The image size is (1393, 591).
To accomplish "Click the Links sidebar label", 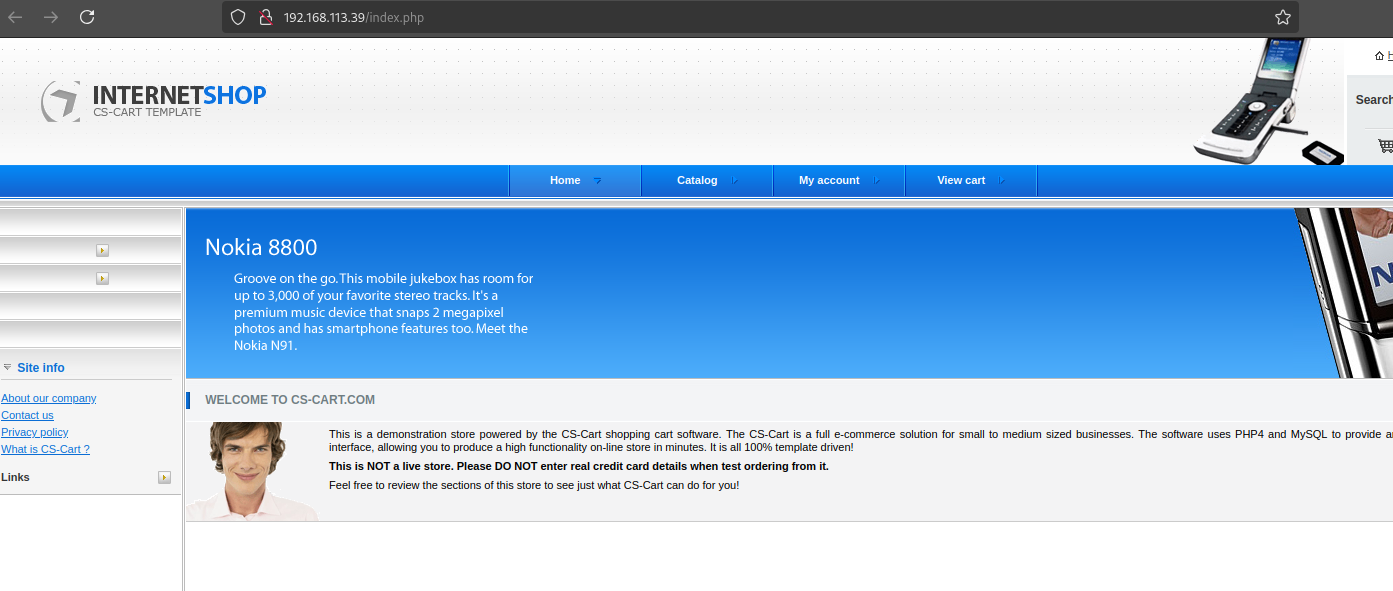I will [15, 477].
